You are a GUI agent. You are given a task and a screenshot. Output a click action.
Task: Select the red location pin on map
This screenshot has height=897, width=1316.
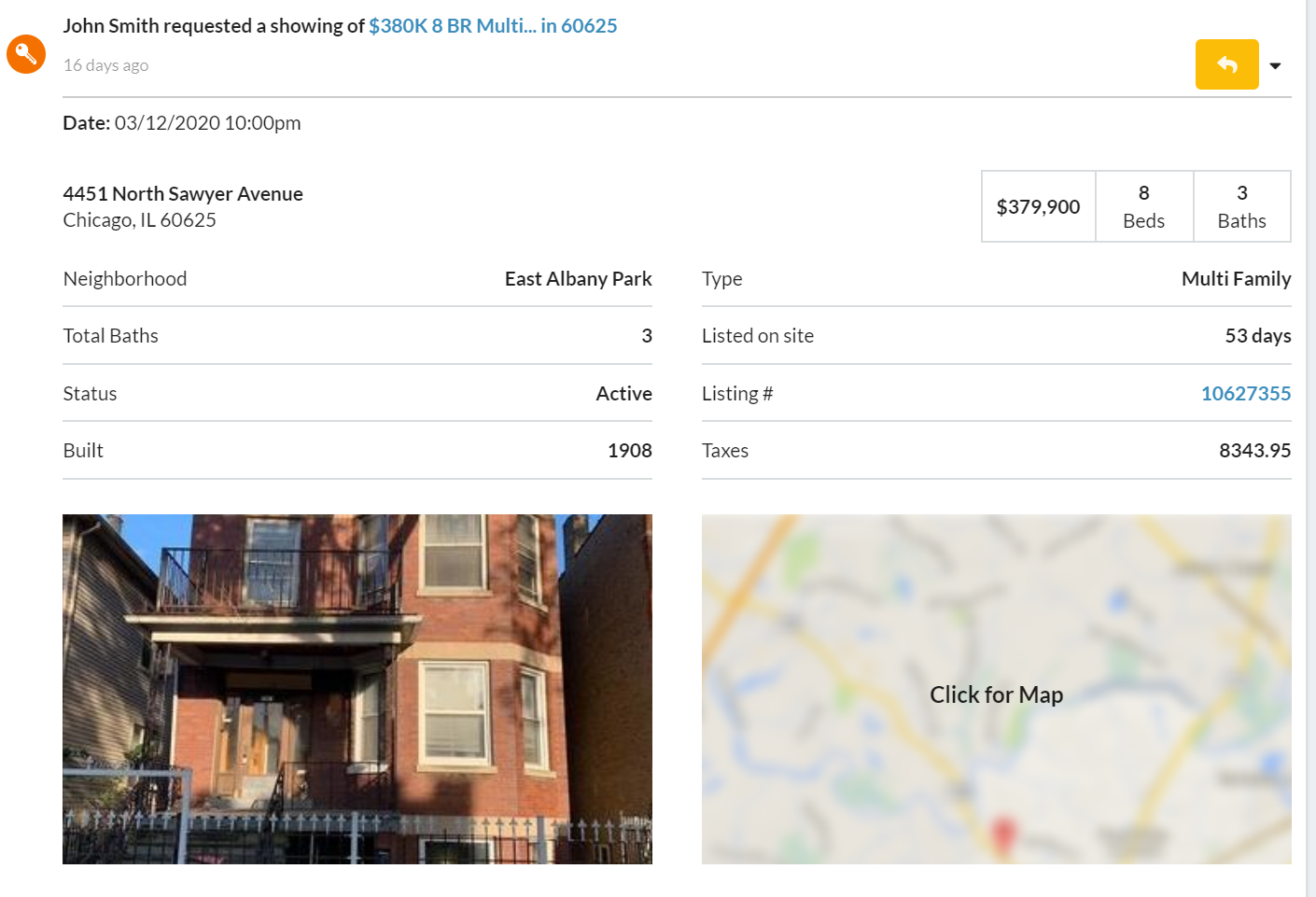[1002, 833]
